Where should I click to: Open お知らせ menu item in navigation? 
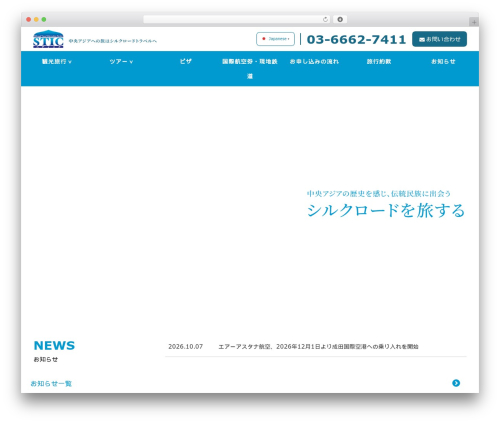pyautogui.click(x=443, y=62)
